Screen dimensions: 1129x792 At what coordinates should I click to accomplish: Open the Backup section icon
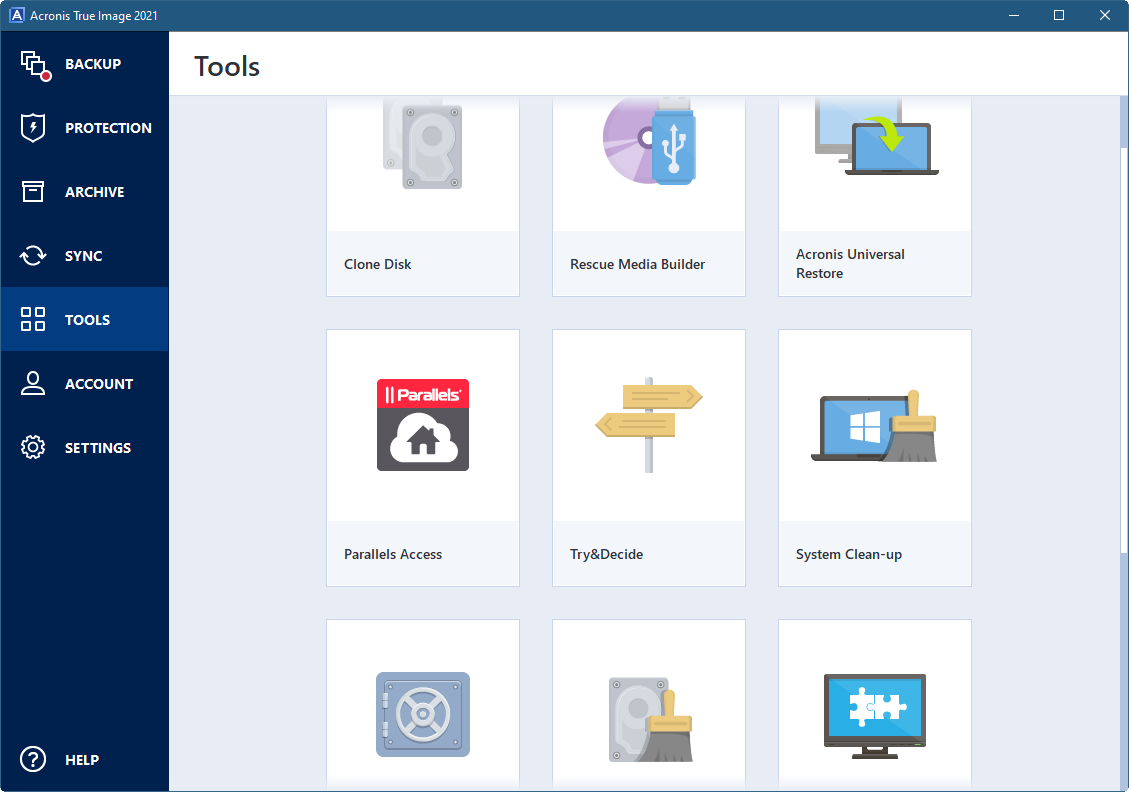pos(35,65)
